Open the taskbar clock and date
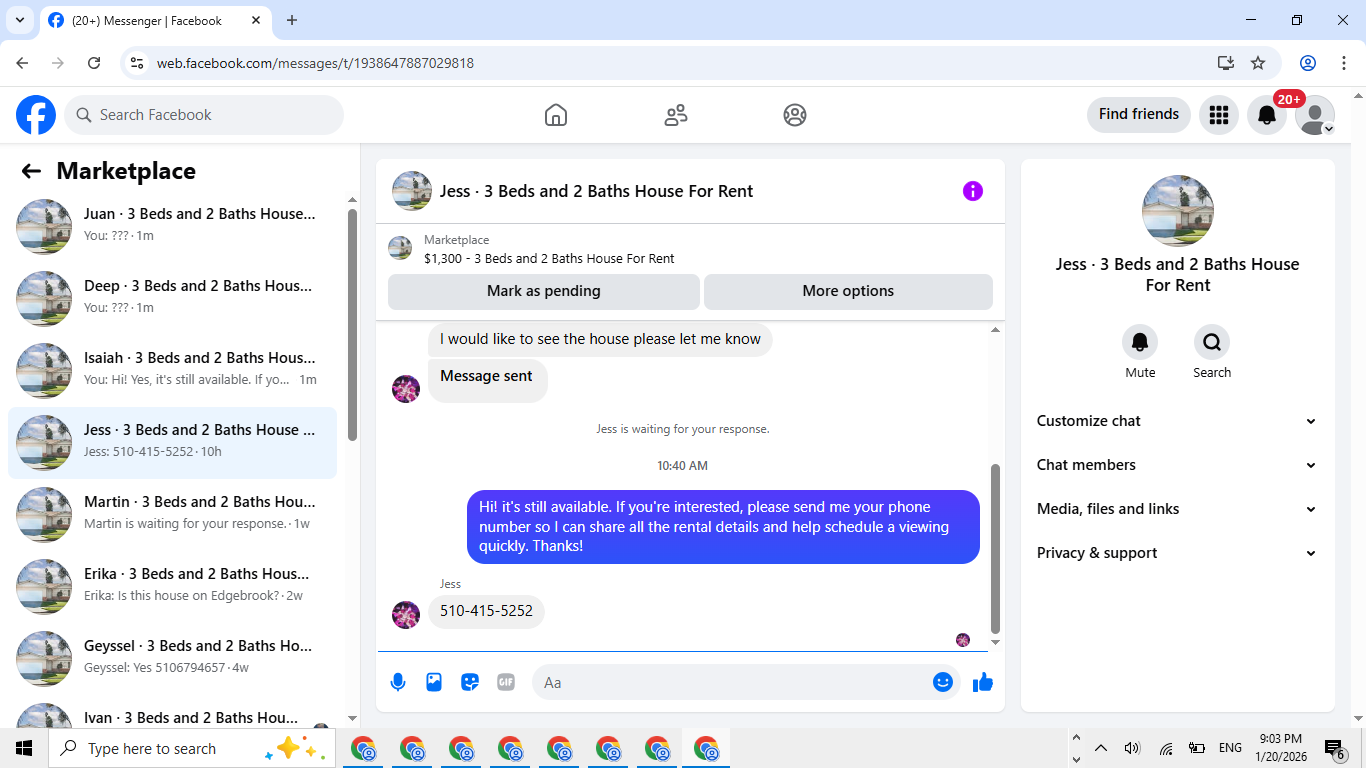1366x768 pixels. pyautogui.click(x=1281, y=748)
